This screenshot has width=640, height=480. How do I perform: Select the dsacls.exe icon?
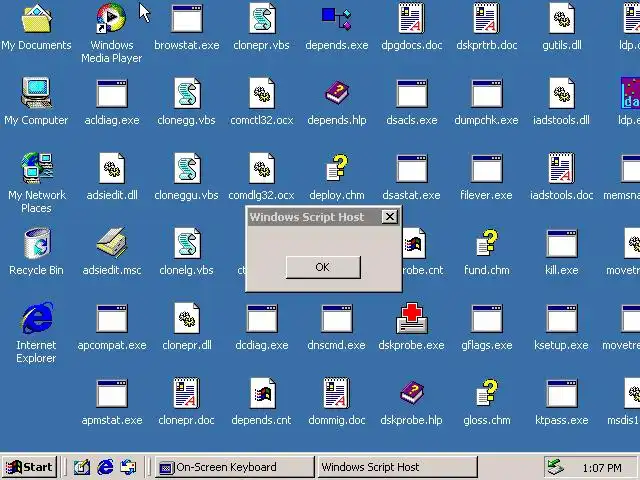(412, 94)
